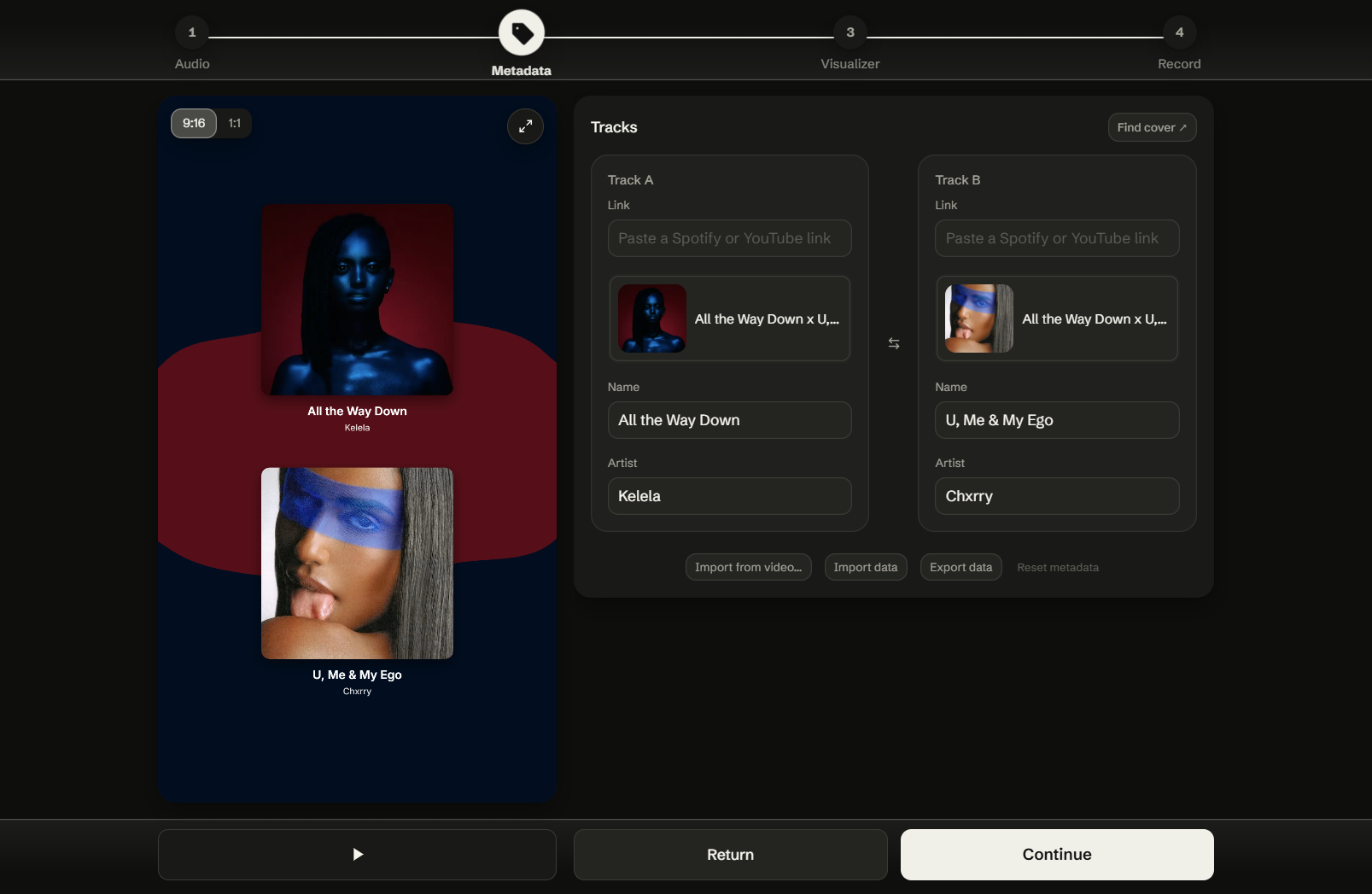Click the Kelela album art in preview
This screenshot has height=894, width=1372.
[357, 300]
